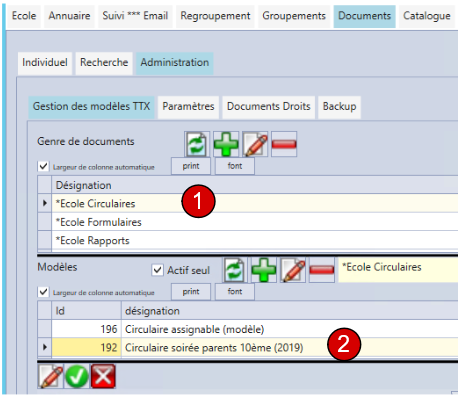Open the Catalogue tab
This screenshot has width=458, height=398.
[x=427, y=16]
